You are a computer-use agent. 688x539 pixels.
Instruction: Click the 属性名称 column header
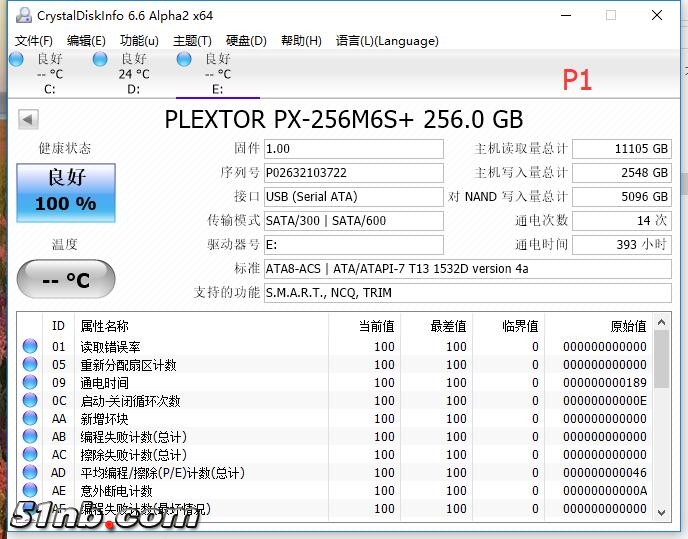[x=105, y=326]
